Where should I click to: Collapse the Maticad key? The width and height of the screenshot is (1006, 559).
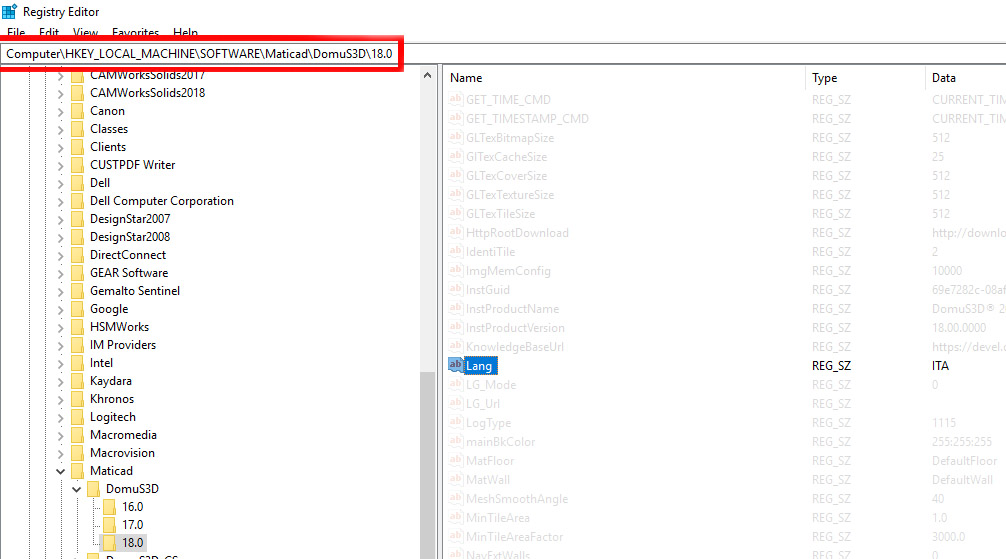[x=60, y=471]
